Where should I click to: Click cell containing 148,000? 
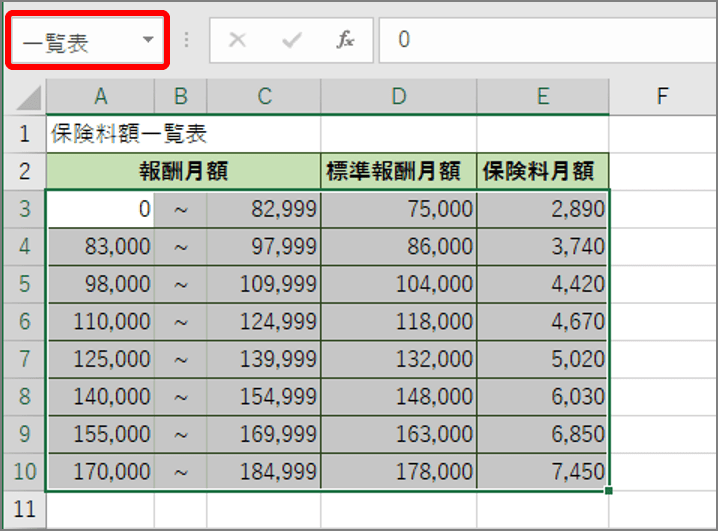[x=399, y=397]
